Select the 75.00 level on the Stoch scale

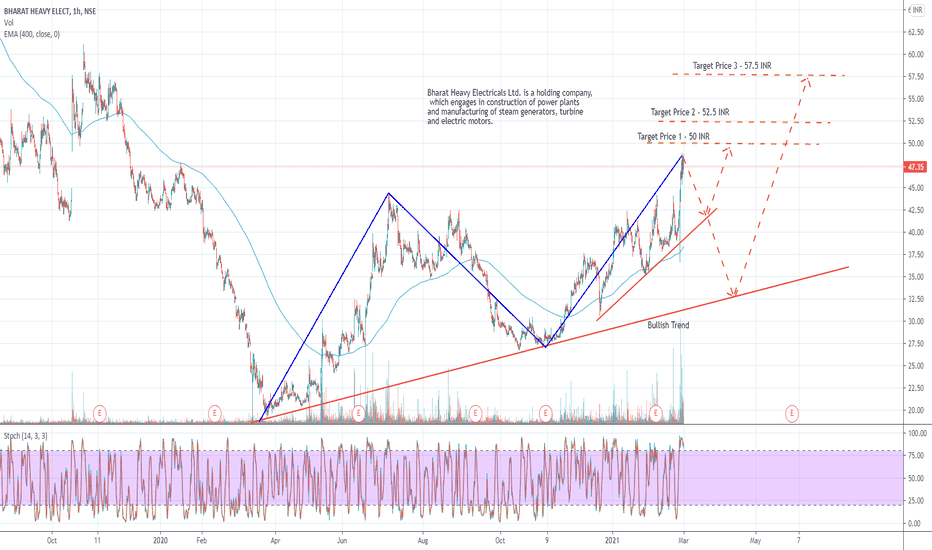[915, 455]
